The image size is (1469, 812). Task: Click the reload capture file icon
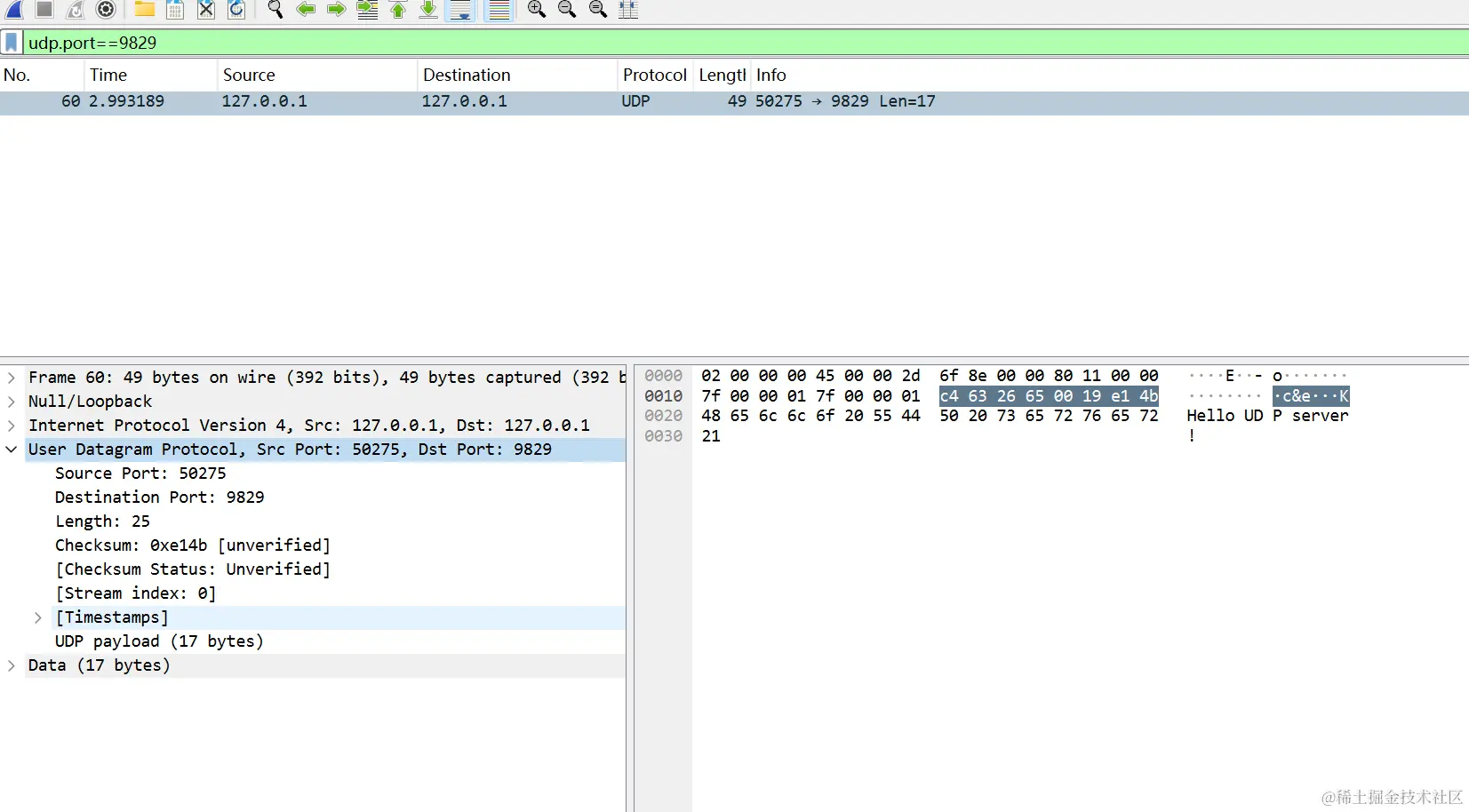point(236,9)
